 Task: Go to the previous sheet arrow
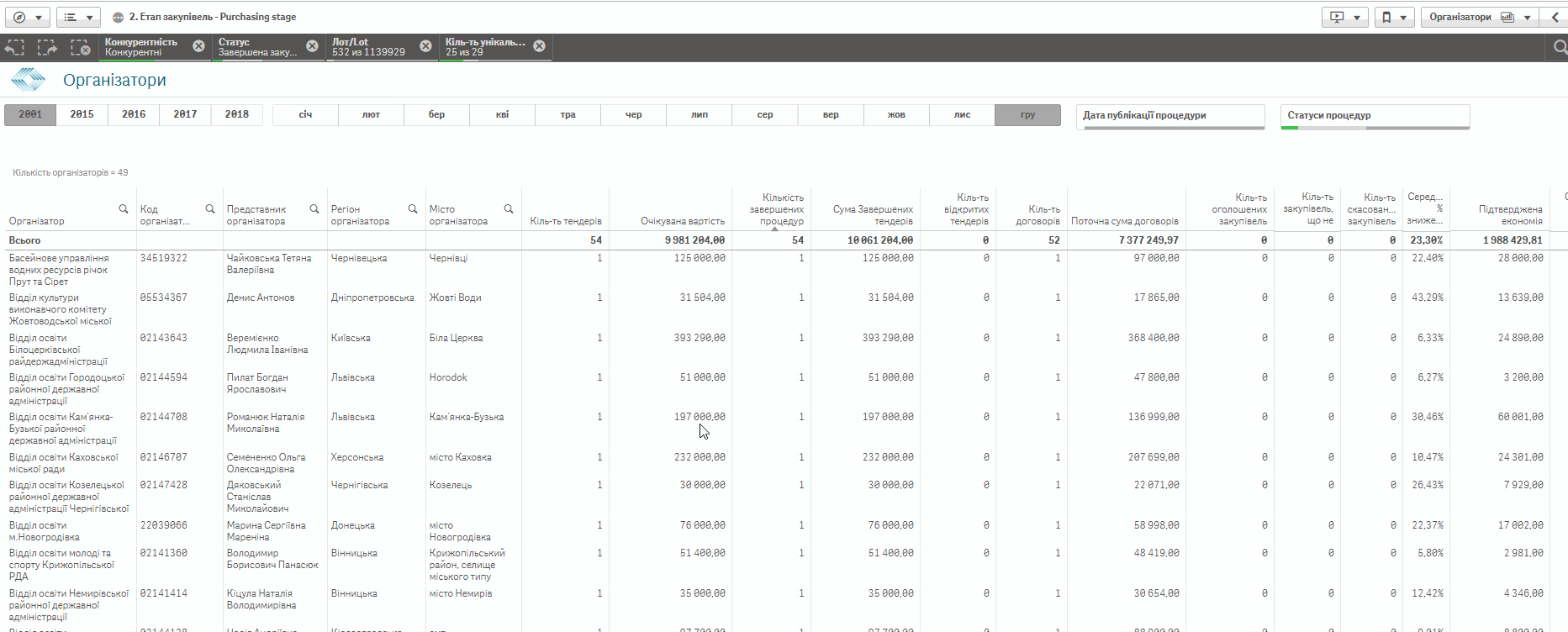1555,17
